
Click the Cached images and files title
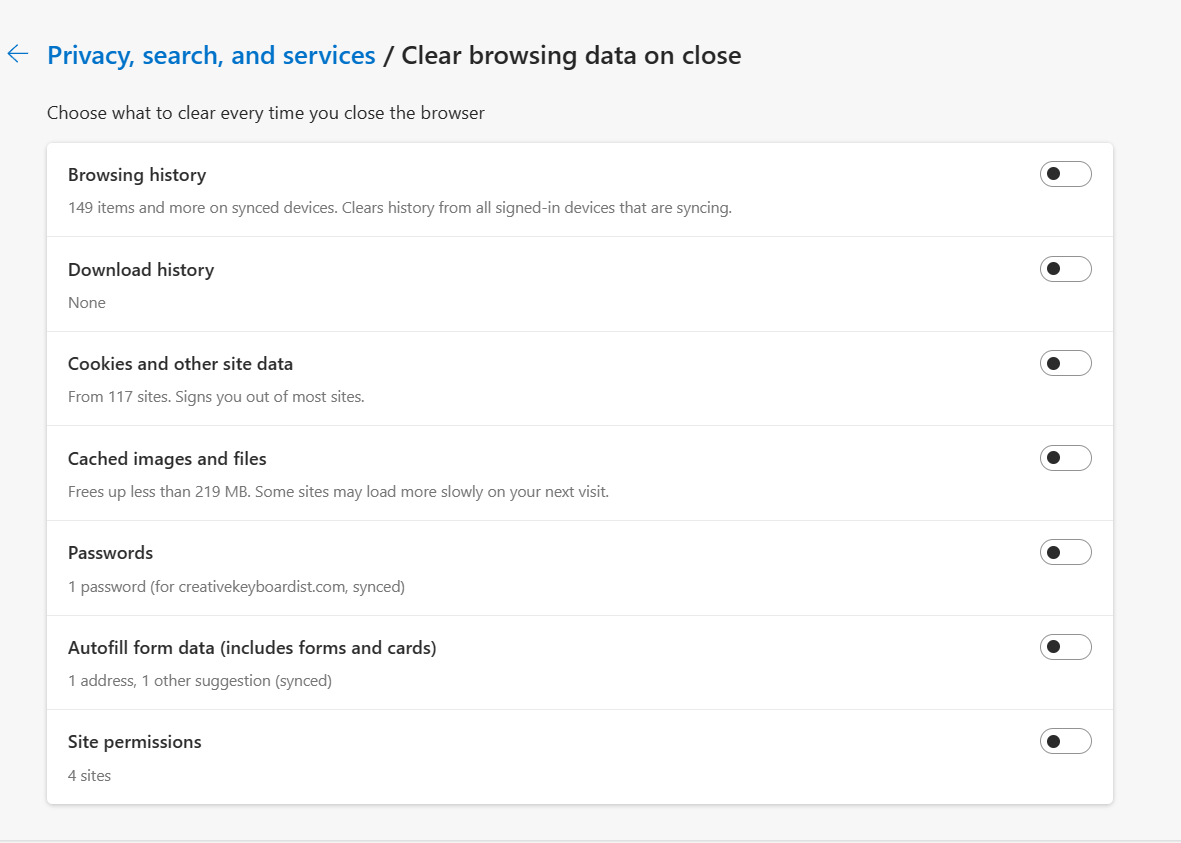[x=167, y=459]
